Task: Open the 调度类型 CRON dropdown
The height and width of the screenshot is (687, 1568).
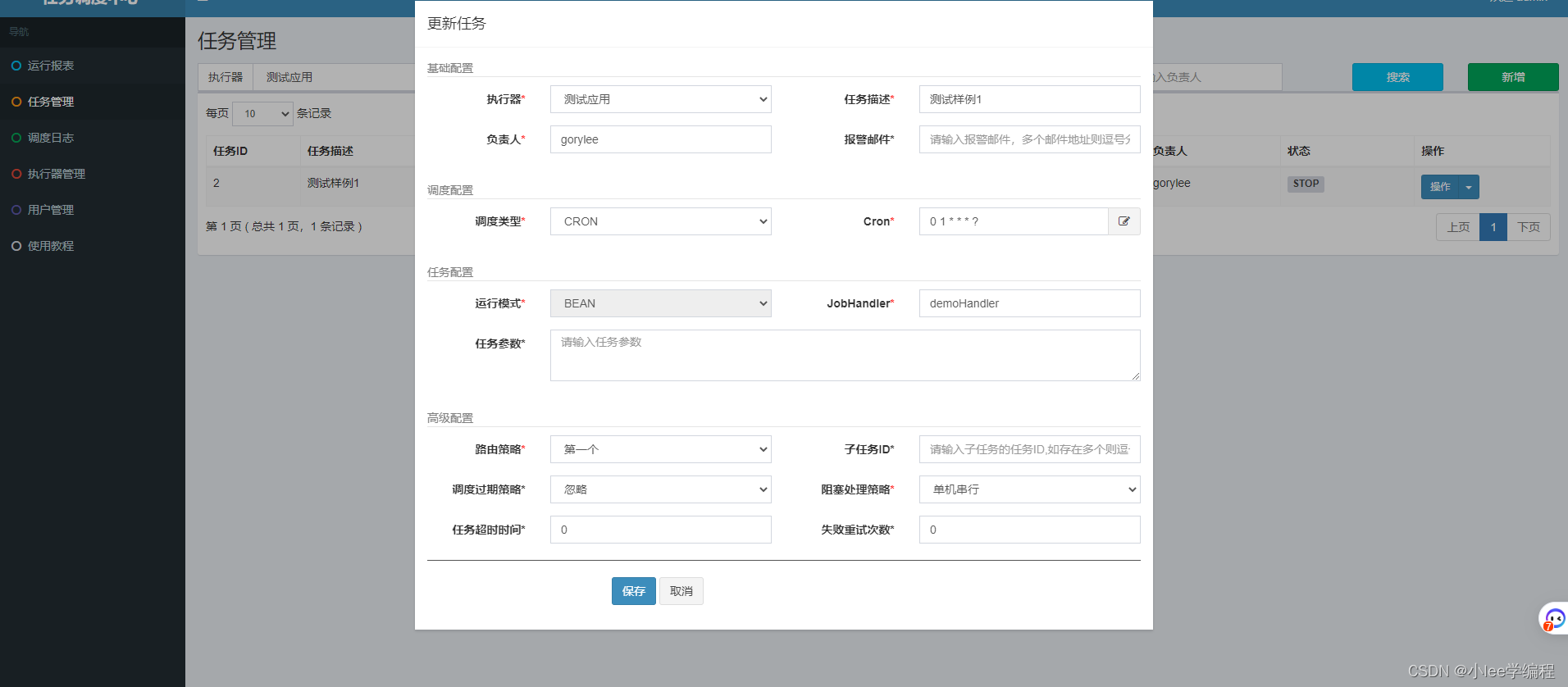Action: click(661, 221)
